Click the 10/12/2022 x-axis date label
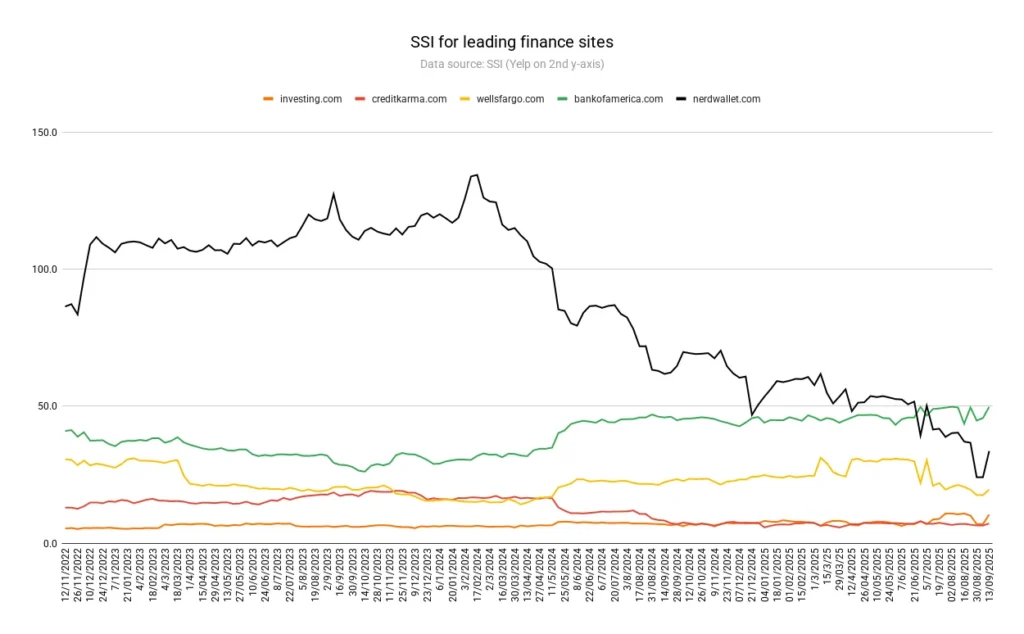Screen dimensions: 1024x634 point(90,575)
